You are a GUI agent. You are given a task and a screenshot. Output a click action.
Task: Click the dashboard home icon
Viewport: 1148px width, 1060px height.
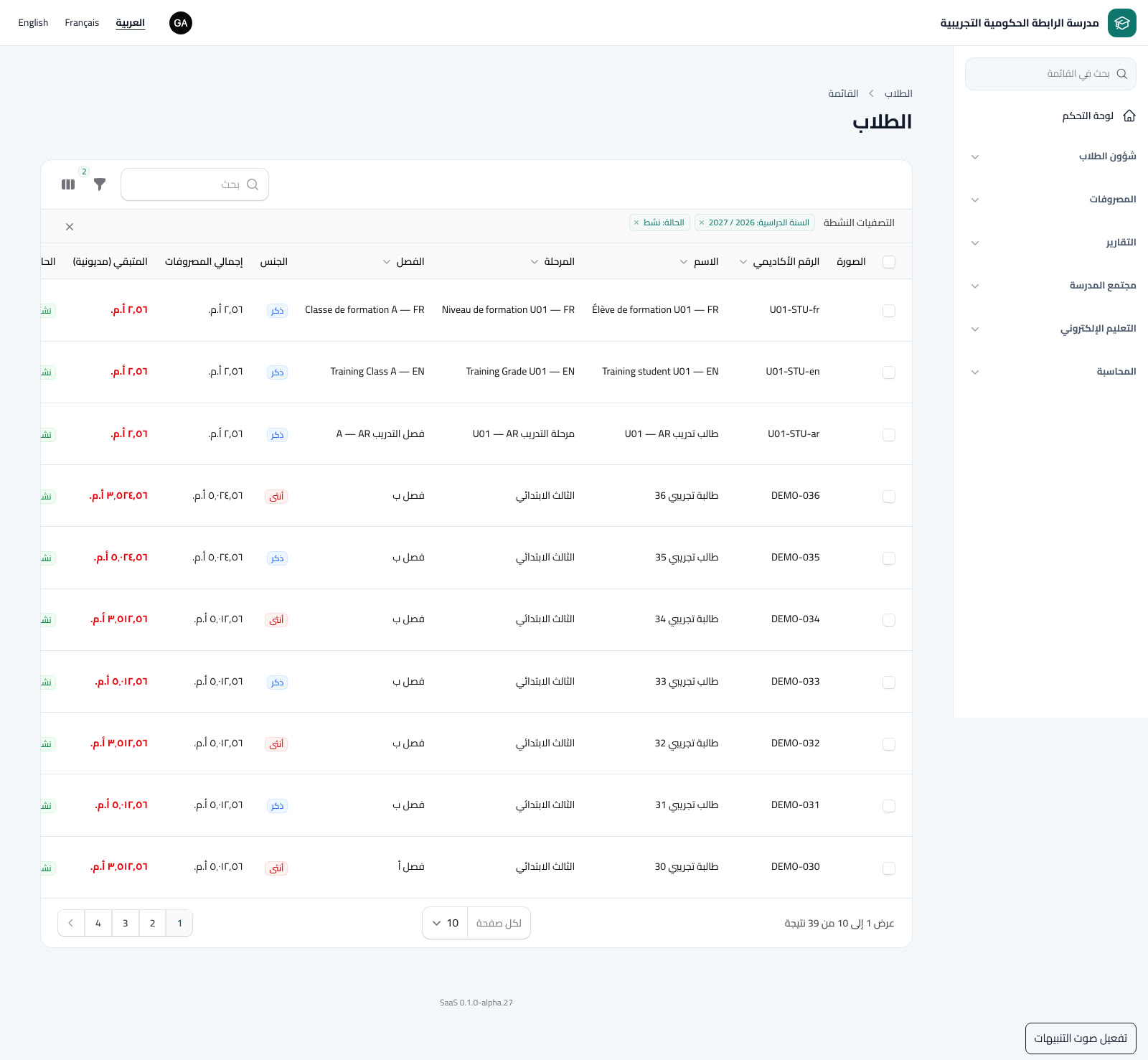1129,116
